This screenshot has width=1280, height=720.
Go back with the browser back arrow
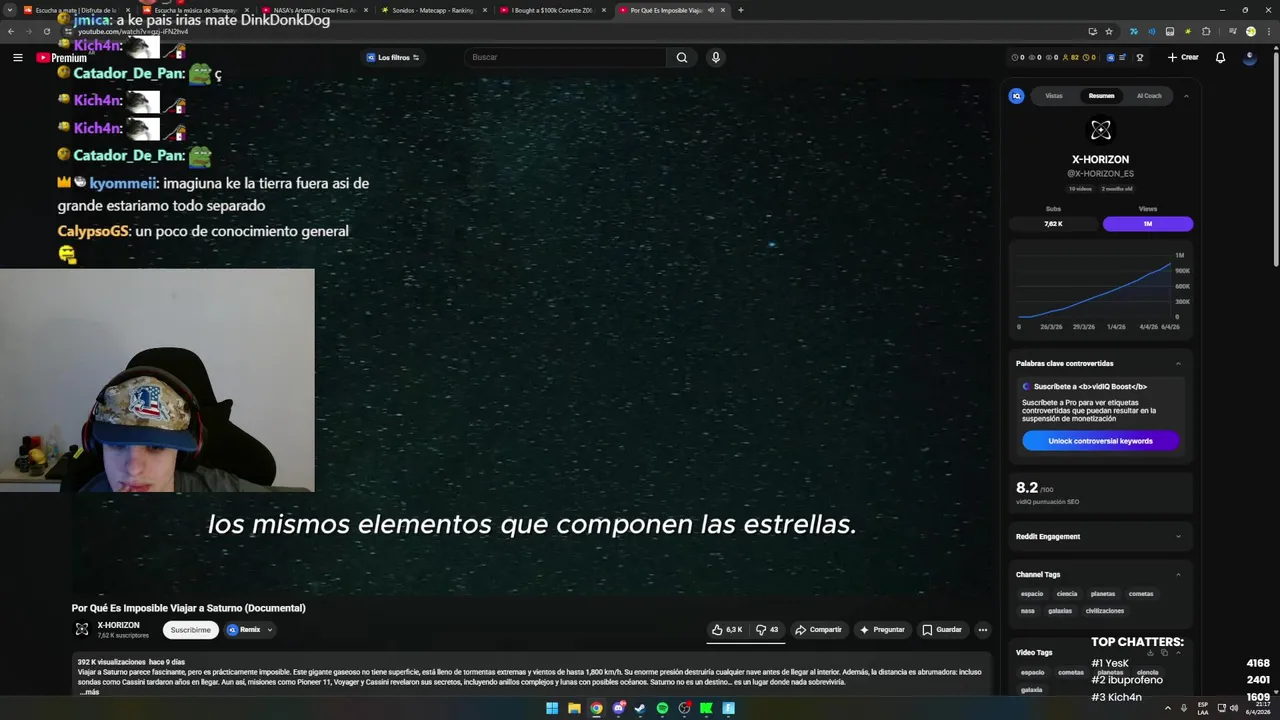pyautogui.click(x=11, y=31)
